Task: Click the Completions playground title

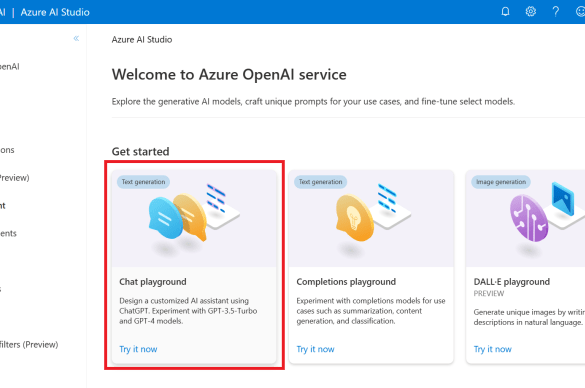Action: (x=346, y=282)
